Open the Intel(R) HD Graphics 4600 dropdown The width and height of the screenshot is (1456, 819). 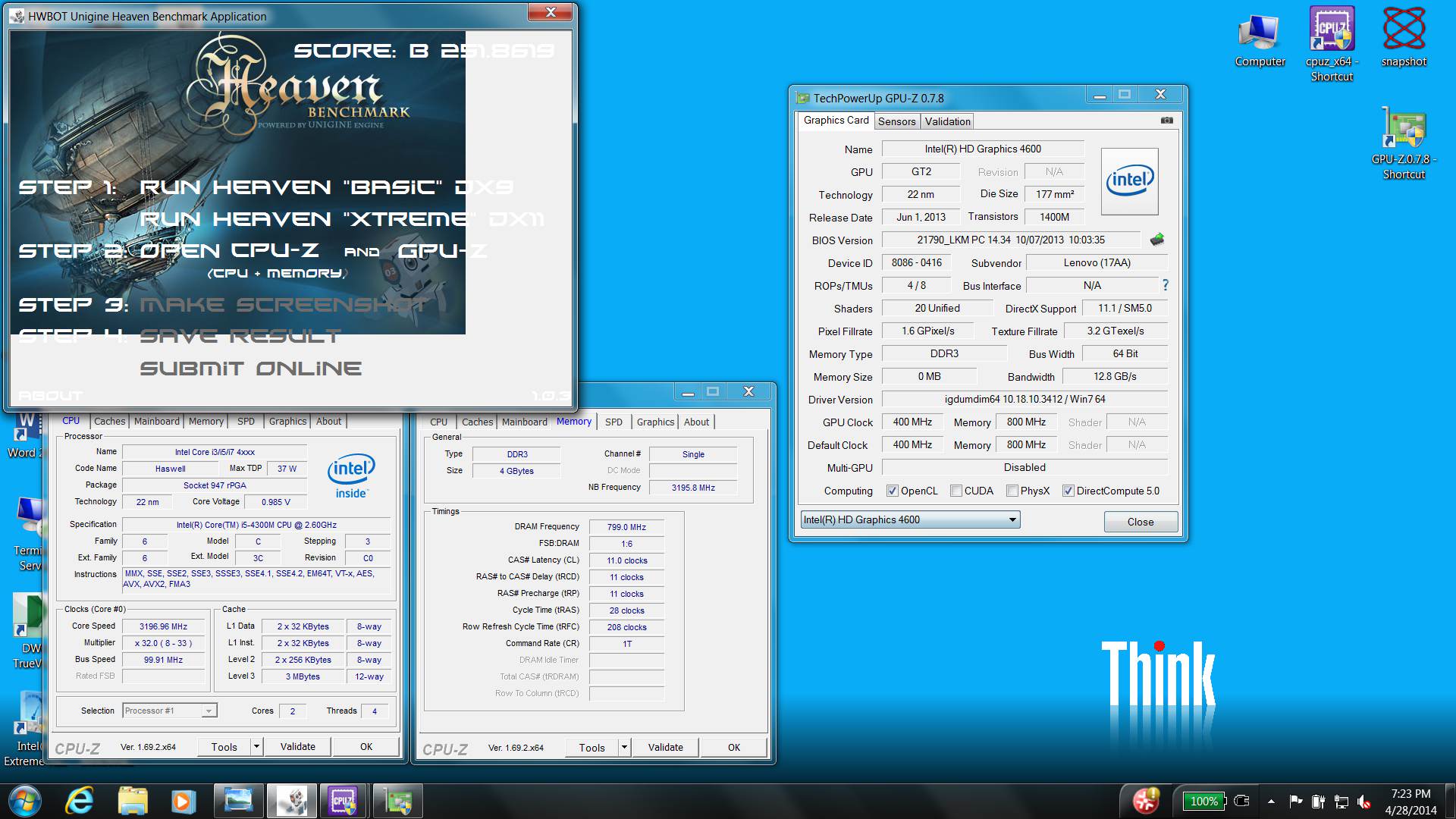click(910, 519)
